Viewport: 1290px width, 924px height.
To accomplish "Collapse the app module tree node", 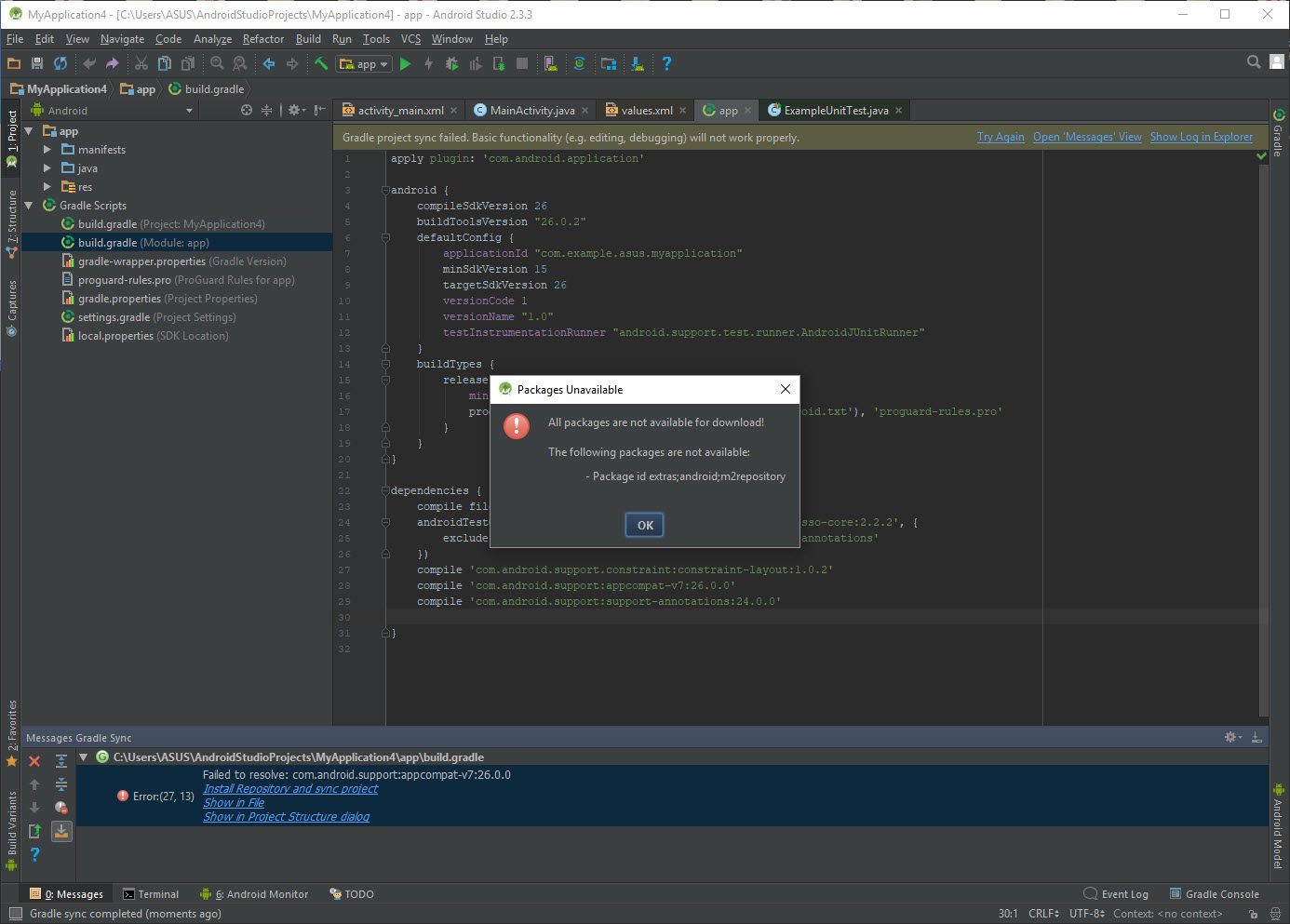I will click(29, 131).
